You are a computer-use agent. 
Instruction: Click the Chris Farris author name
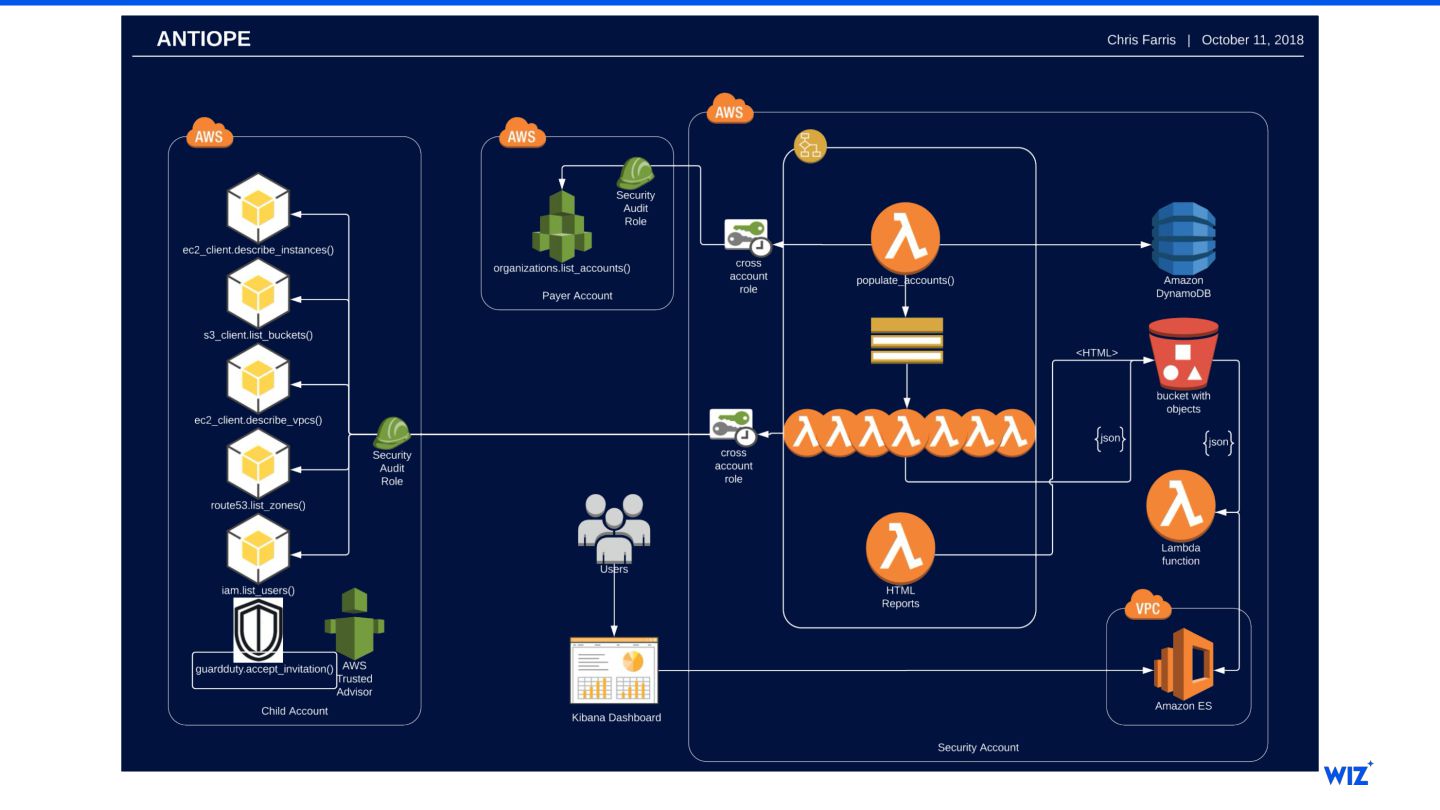(1140, 40)
